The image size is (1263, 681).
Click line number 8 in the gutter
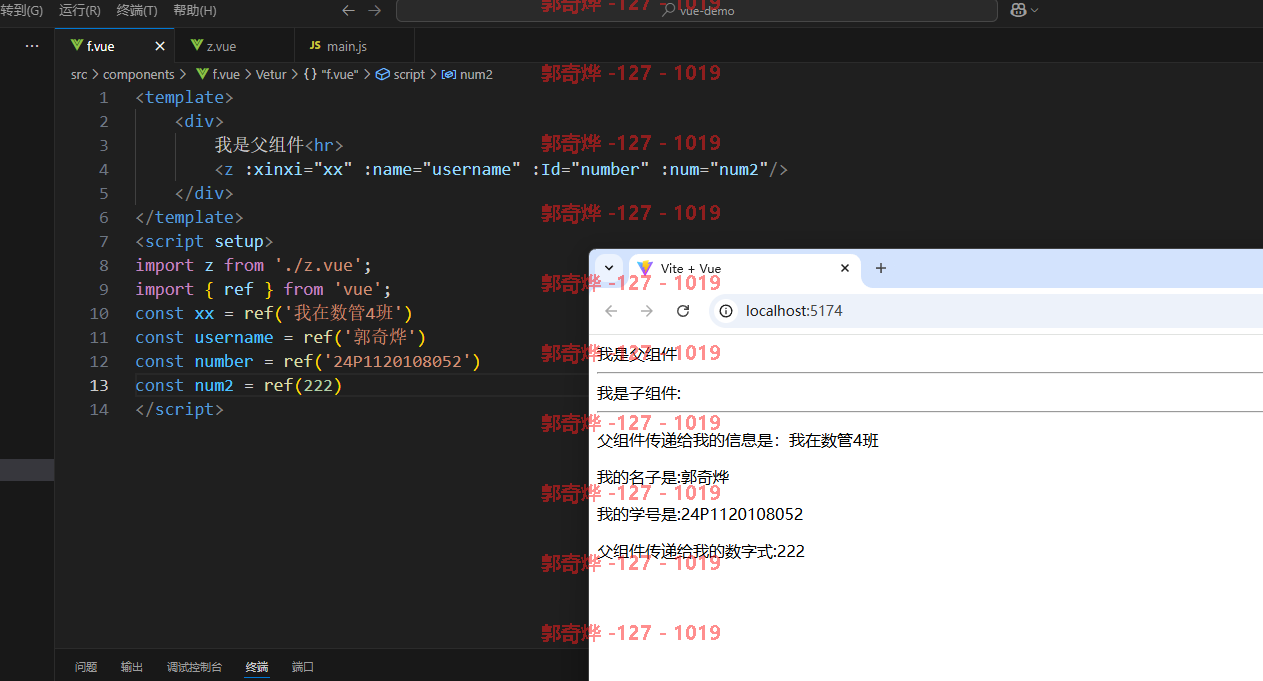(x=103, y=265)
